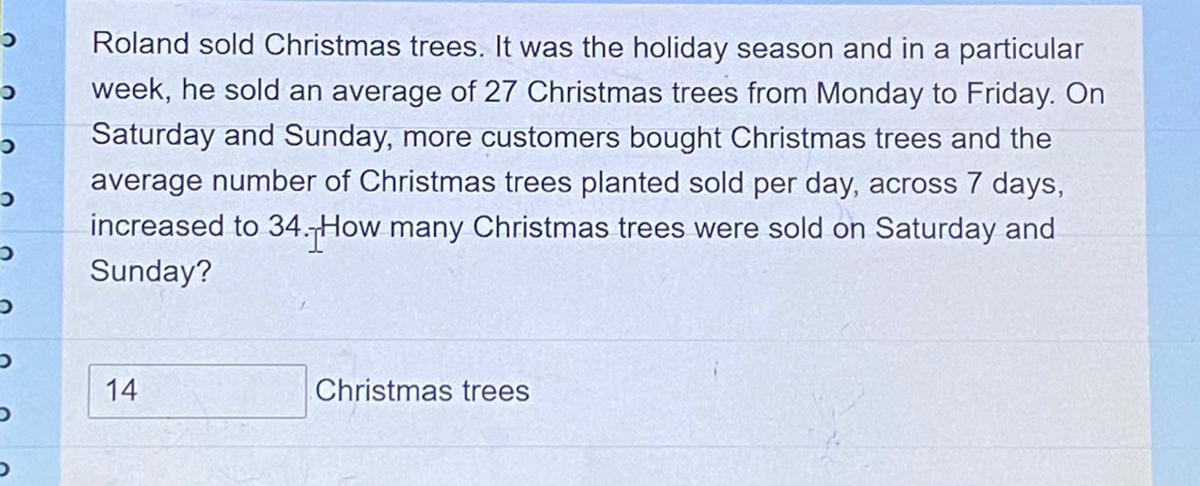Click the number '34.' in the question text
The width and height of the screenshot is (1200, 486).
click(288, 228)
